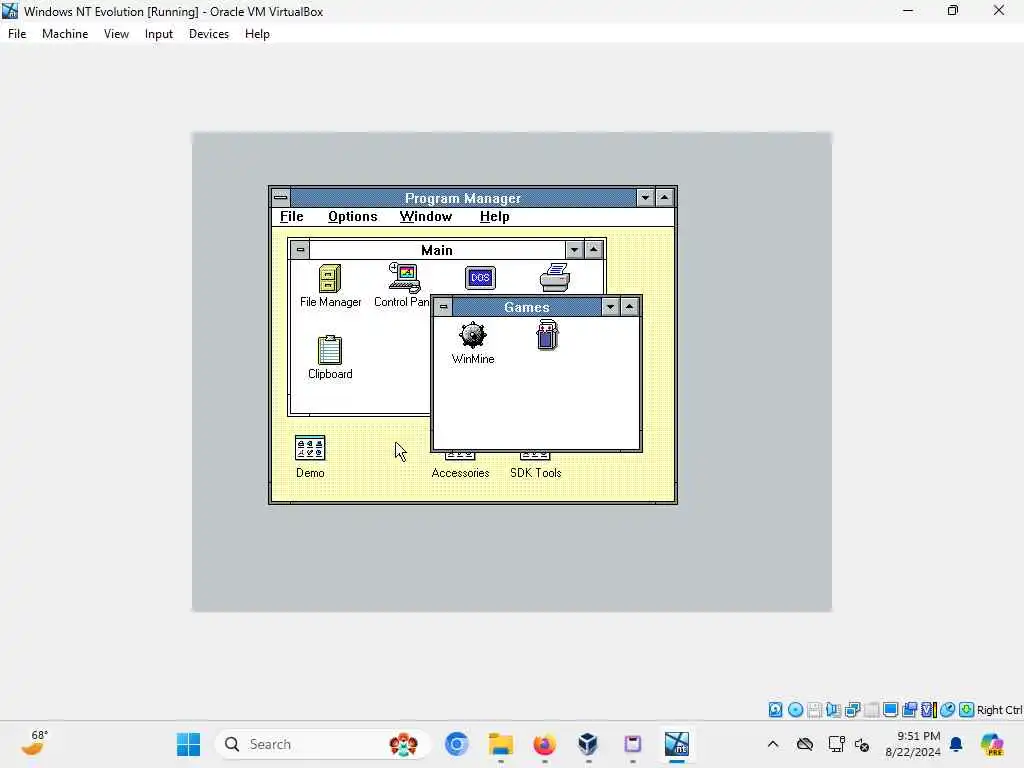Click the shared folders status icon
This screenshot has height=768, width=1024.
[909, 709]
